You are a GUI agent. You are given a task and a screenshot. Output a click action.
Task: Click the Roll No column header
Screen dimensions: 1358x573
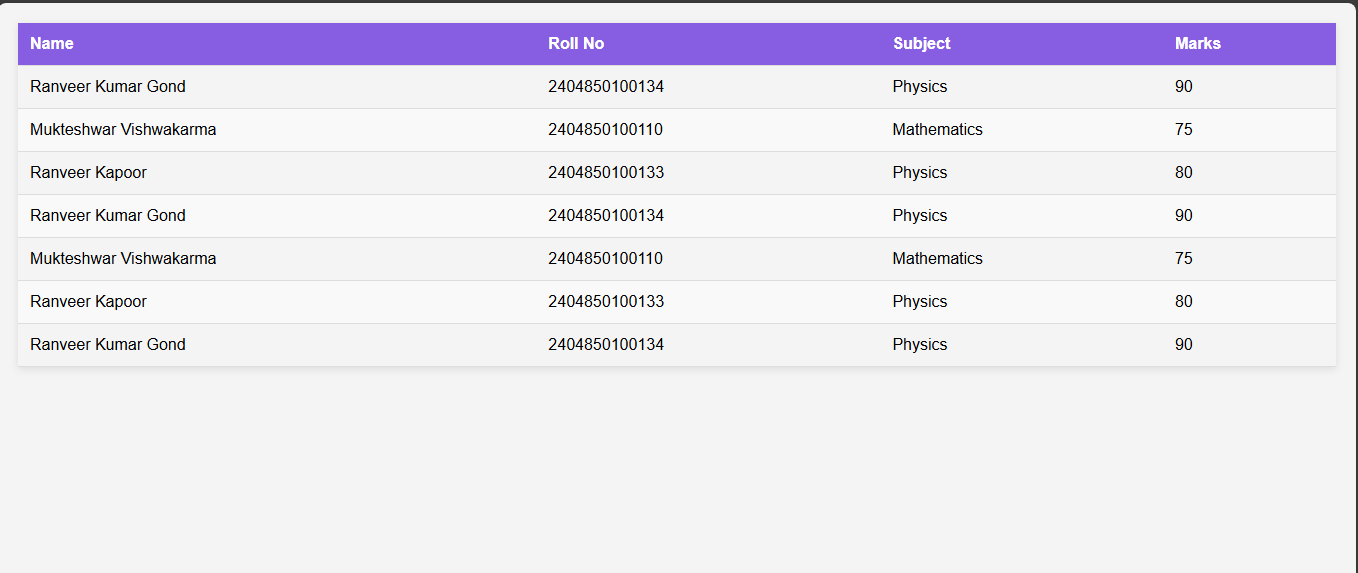[576, 44]
